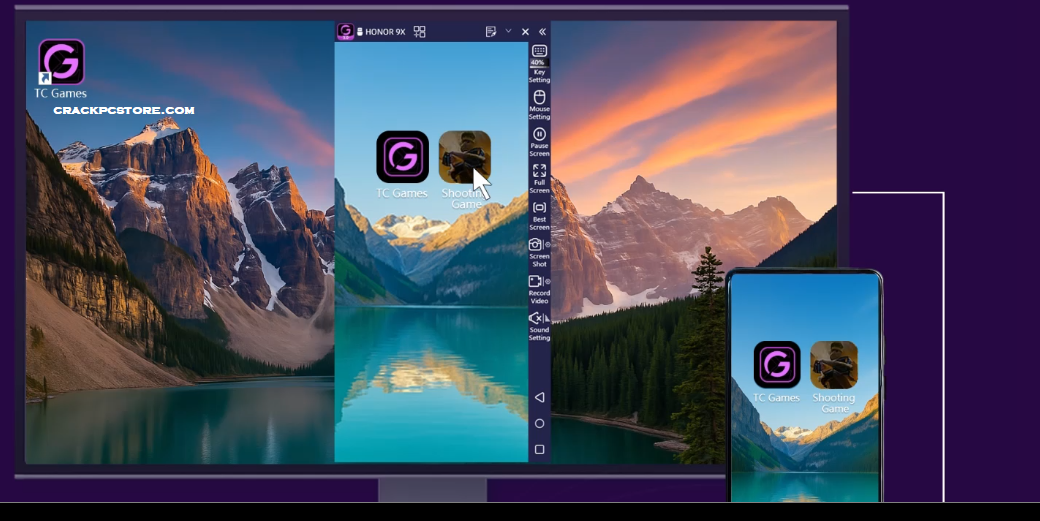The height and width of the screenshot is (521, 1040).
Task: Expand the title bar dropdown arrow
Action: (508, 31)
